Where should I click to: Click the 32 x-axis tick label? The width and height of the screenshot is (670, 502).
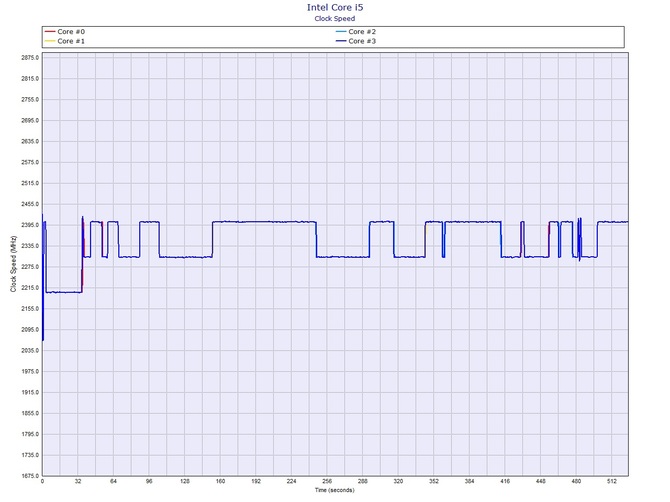click(x=78, y=481)
